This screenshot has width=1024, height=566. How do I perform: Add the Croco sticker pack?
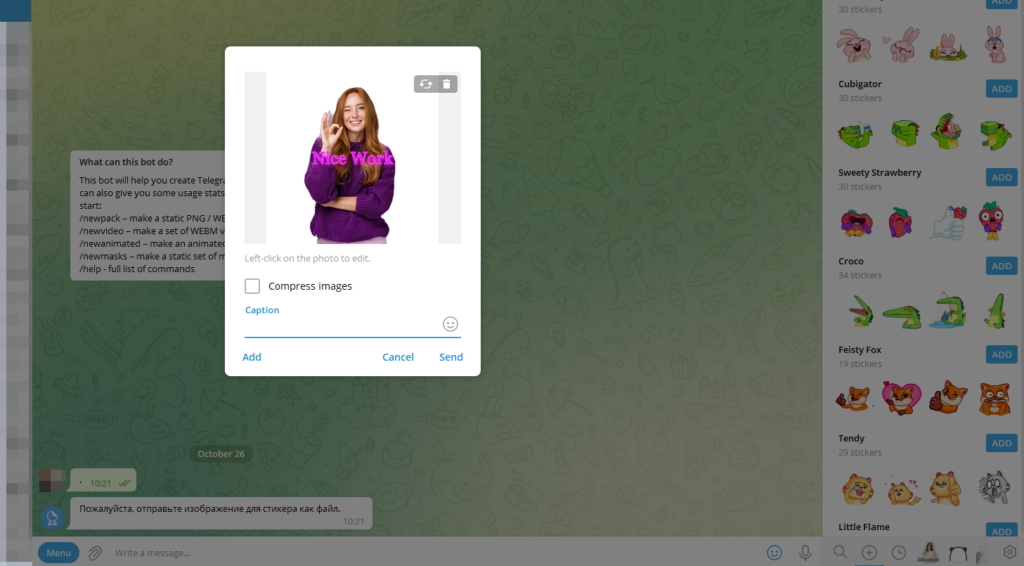click(1002, 266)
